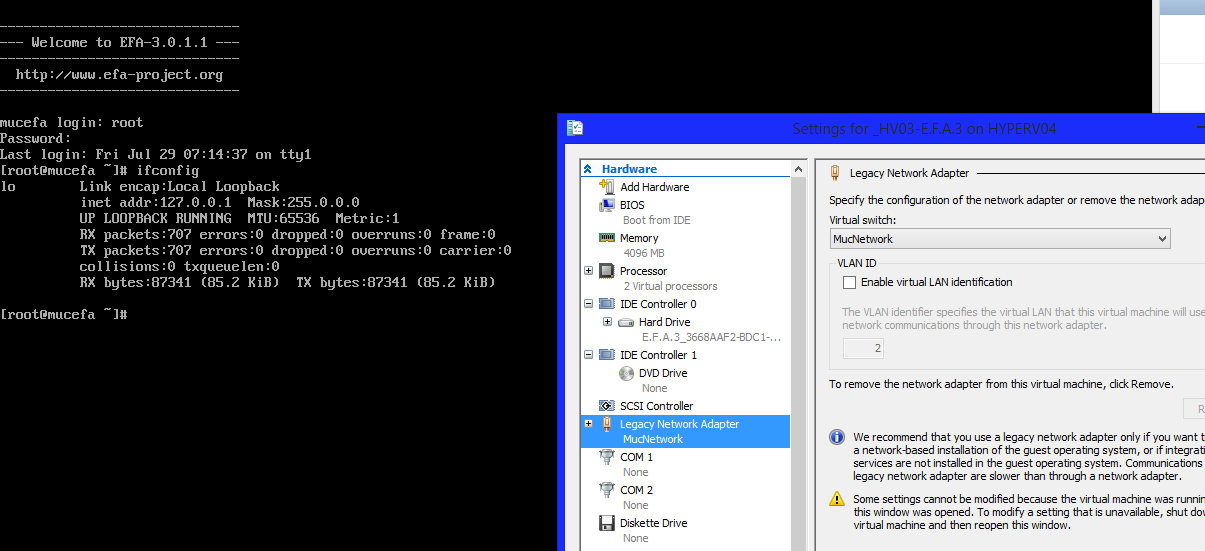1205x551 pixels.
Task: Click the last root@mucefa prompt line
Action: [x=64, y=314]
